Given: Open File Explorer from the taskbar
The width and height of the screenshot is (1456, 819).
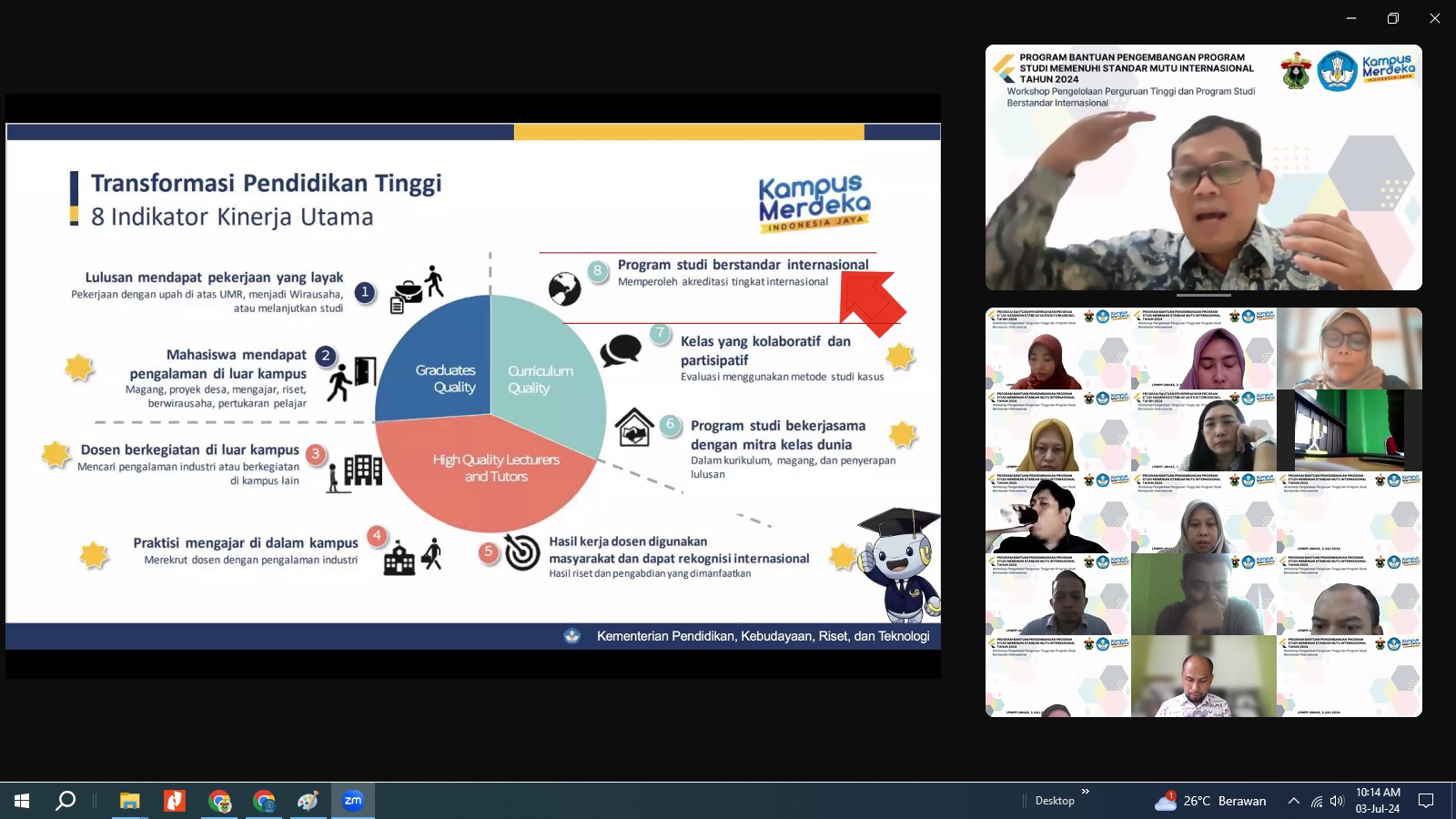Looking at the screenshot, I should (x=129, y=801).
